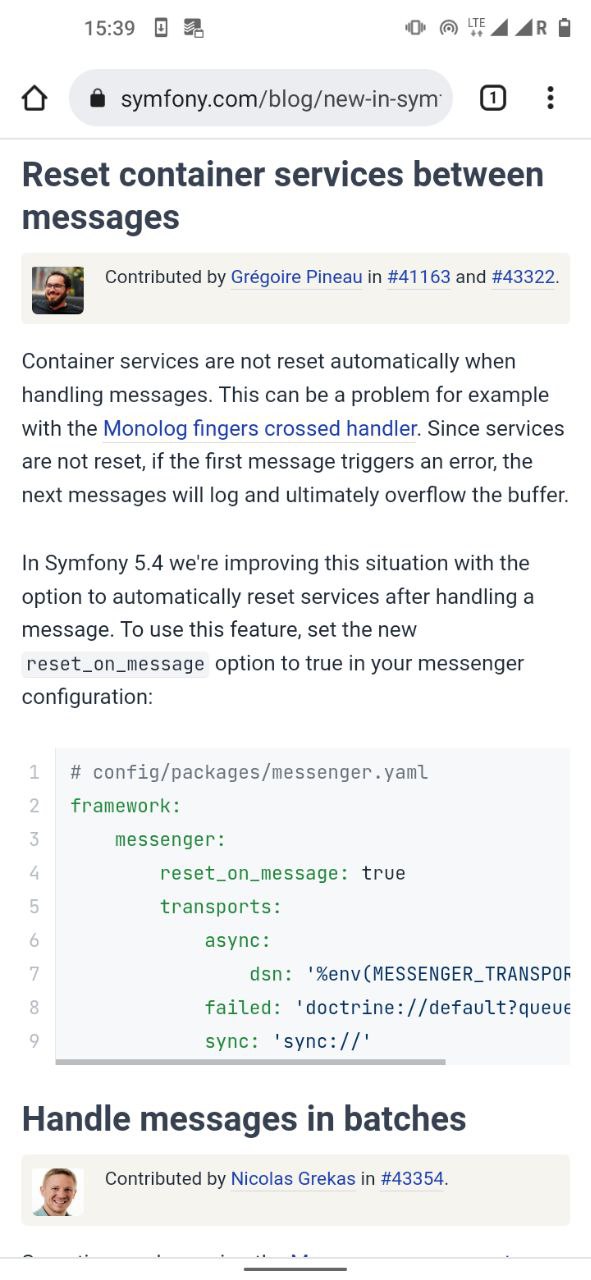Screen dimensions: 591x1280
Task: Visit the Monolog fingers crossed handler link
Action: point(260,429)
